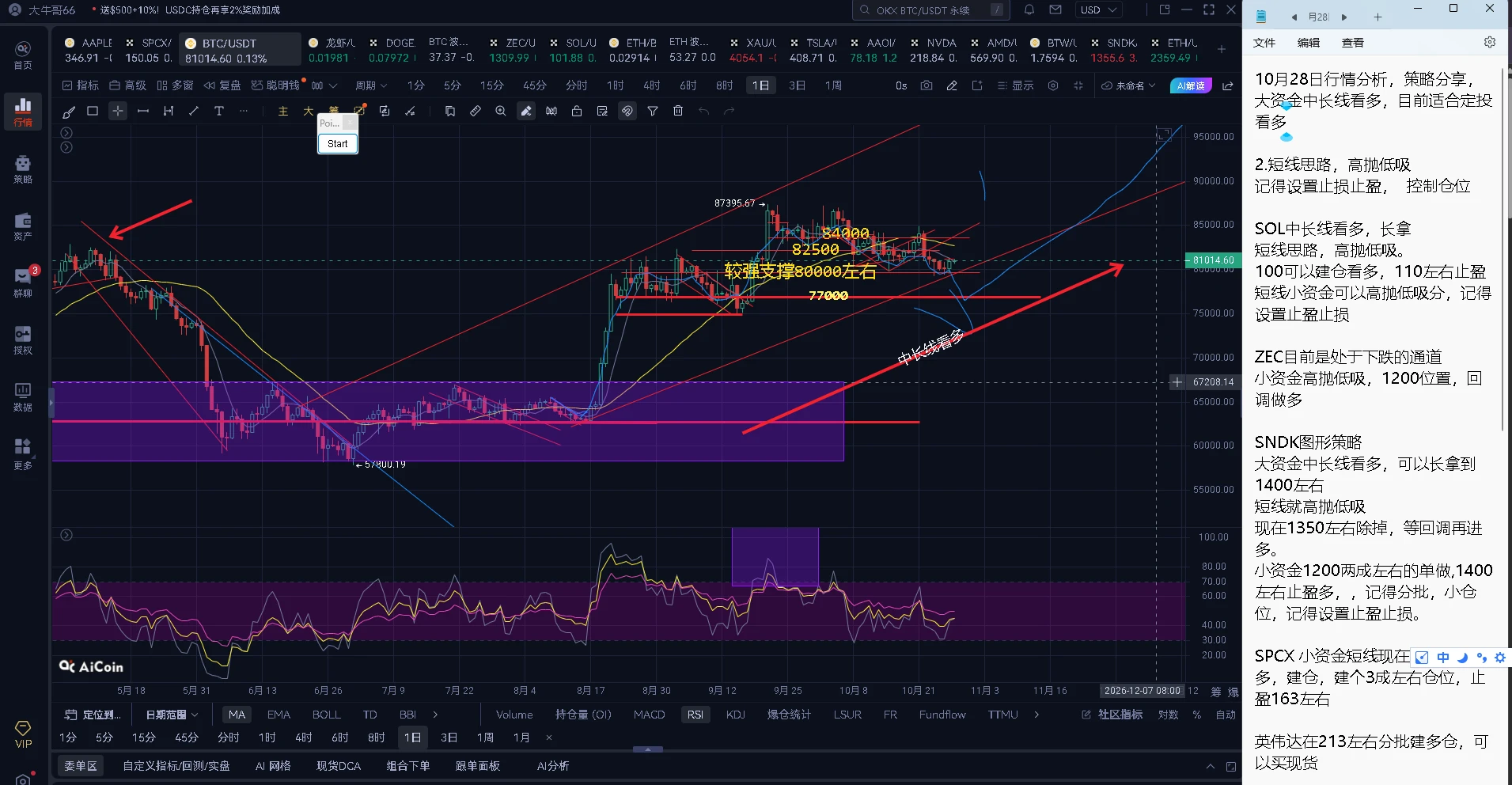The width and height of the screenshot is (1512, 785).
Task: Toggle the MA indicator
Action: [237, 715]
